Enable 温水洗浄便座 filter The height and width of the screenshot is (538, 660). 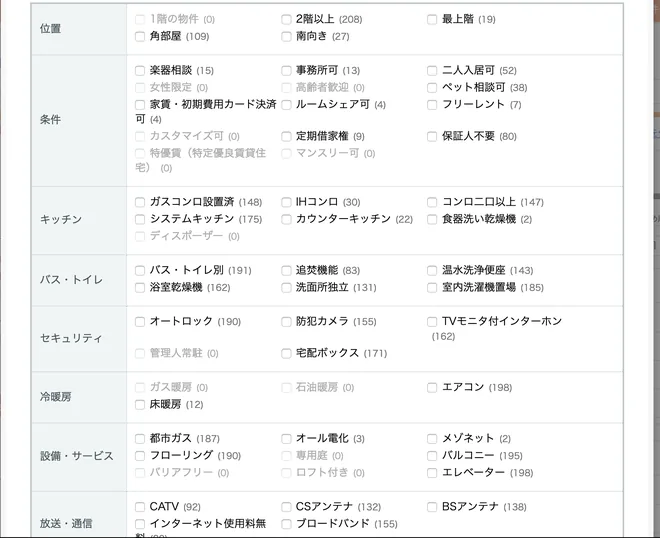tap(432, 270)
